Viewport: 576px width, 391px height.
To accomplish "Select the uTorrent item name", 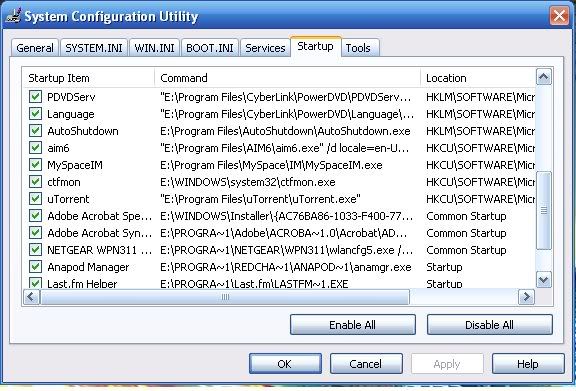I will pos(68,199).
